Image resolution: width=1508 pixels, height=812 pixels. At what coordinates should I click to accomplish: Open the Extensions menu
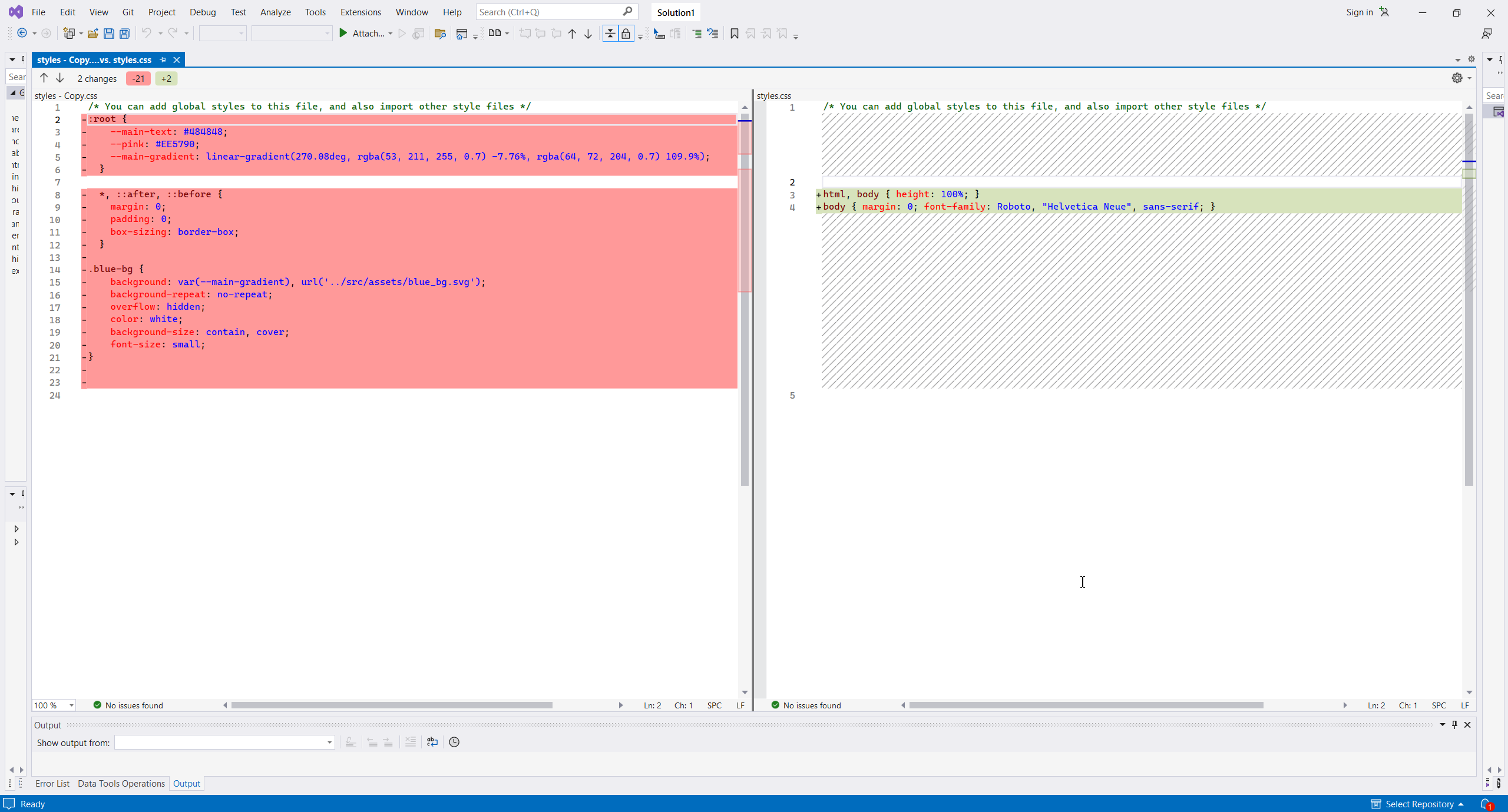coord(360,12)
